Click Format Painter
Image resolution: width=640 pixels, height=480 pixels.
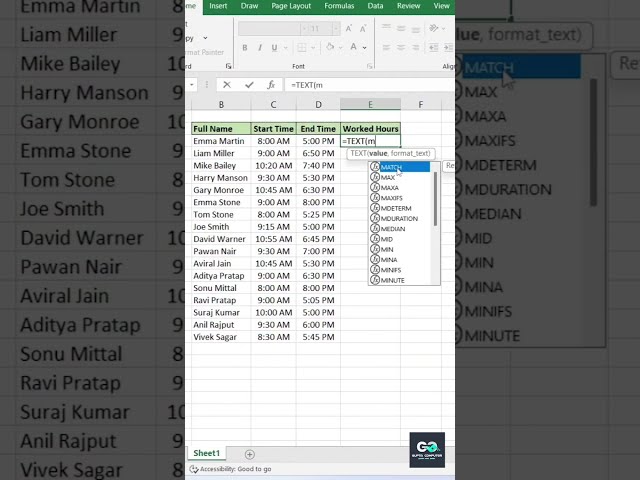pos(205,52)
